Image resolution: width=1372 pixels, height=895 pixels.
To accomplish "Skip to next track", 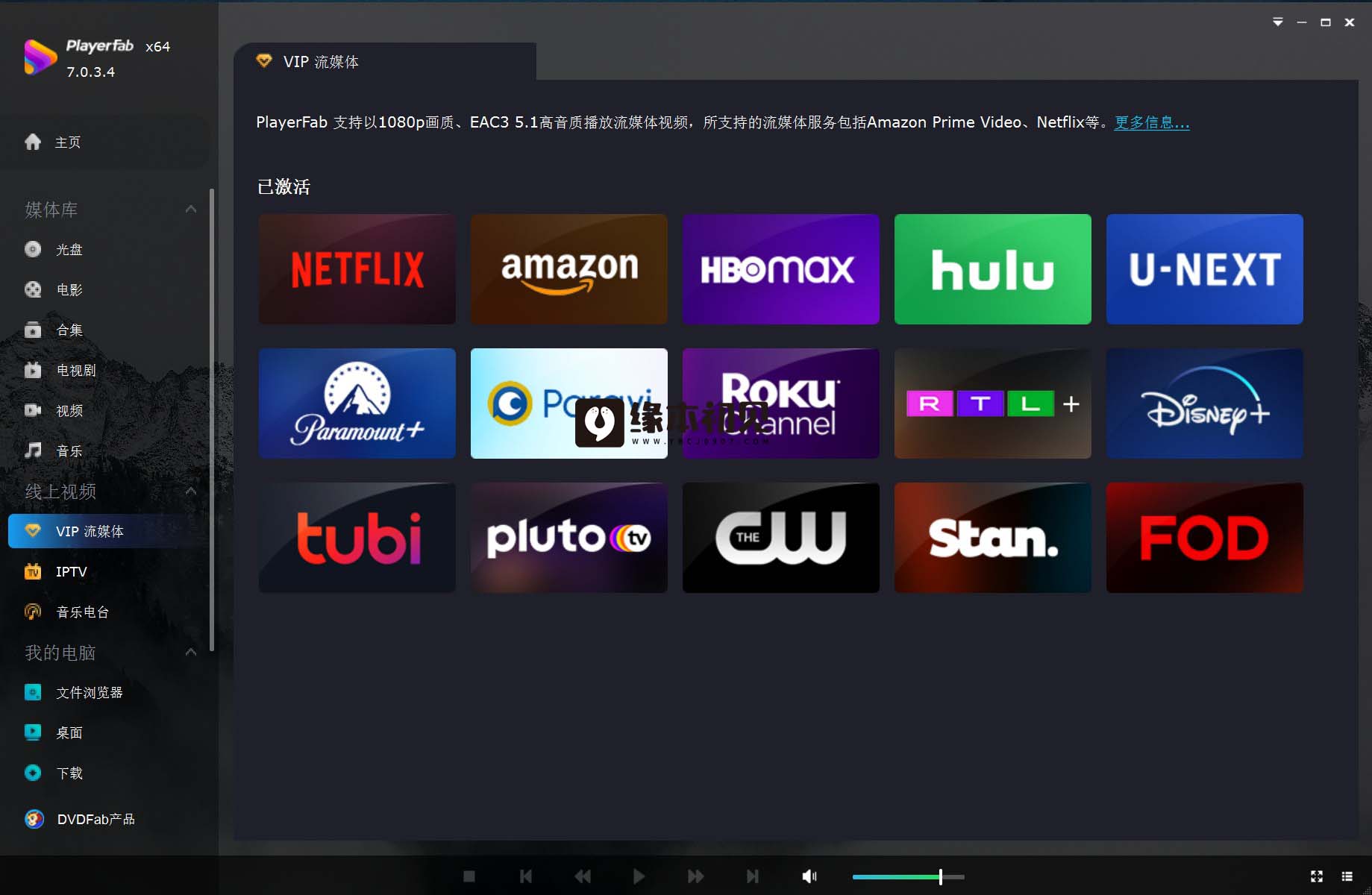I will click(x=752, y=876).
